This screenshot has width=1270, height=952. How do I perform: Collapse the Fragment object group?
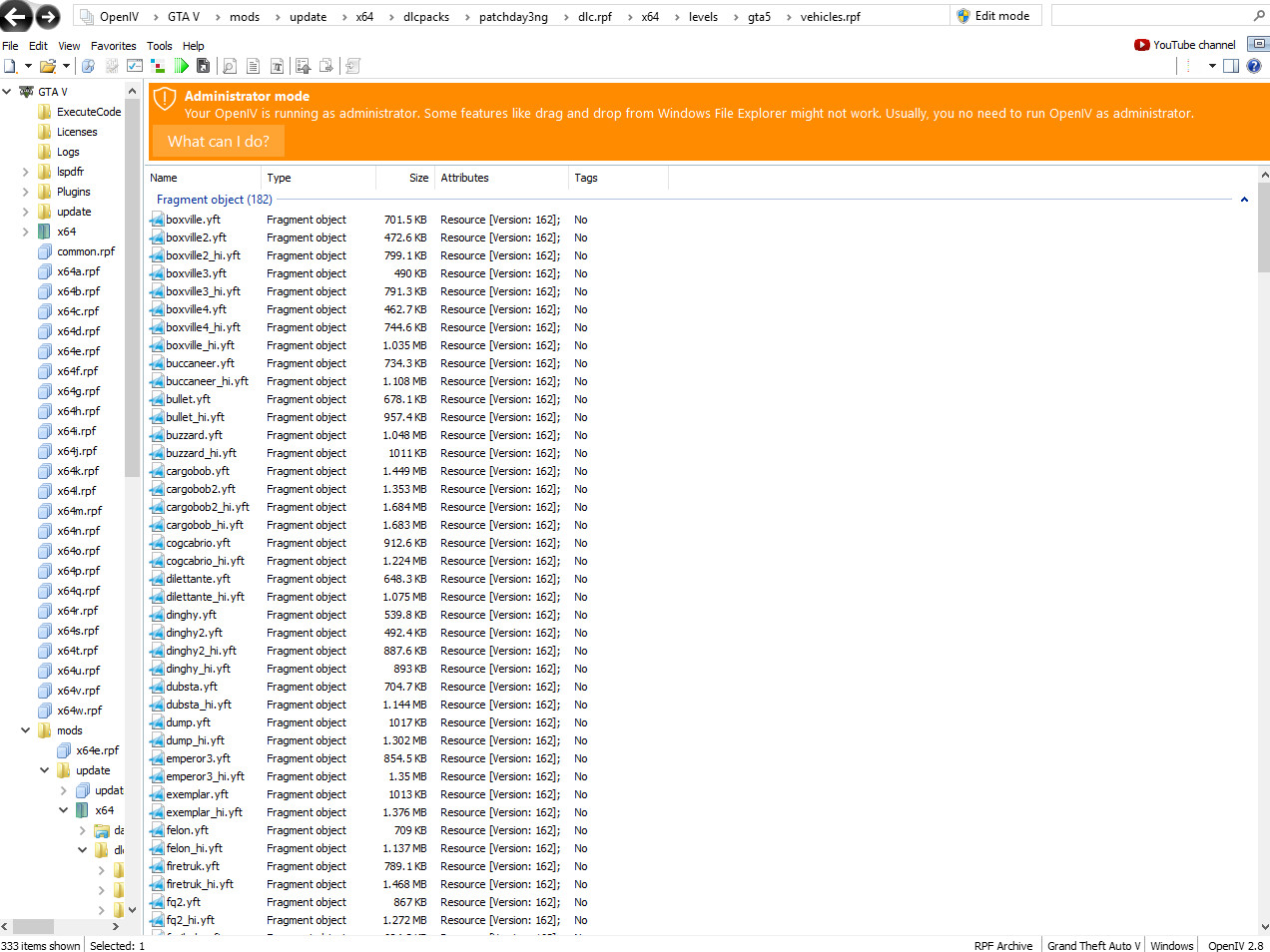[x=1244, y=200]
